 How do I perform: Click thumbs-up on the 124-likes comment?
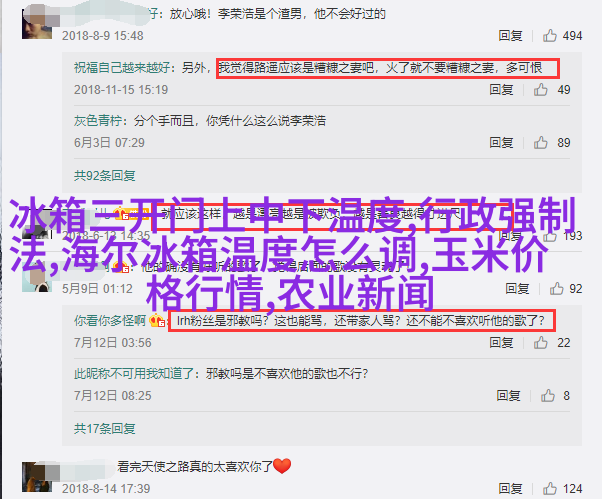(x=549, y=489)
